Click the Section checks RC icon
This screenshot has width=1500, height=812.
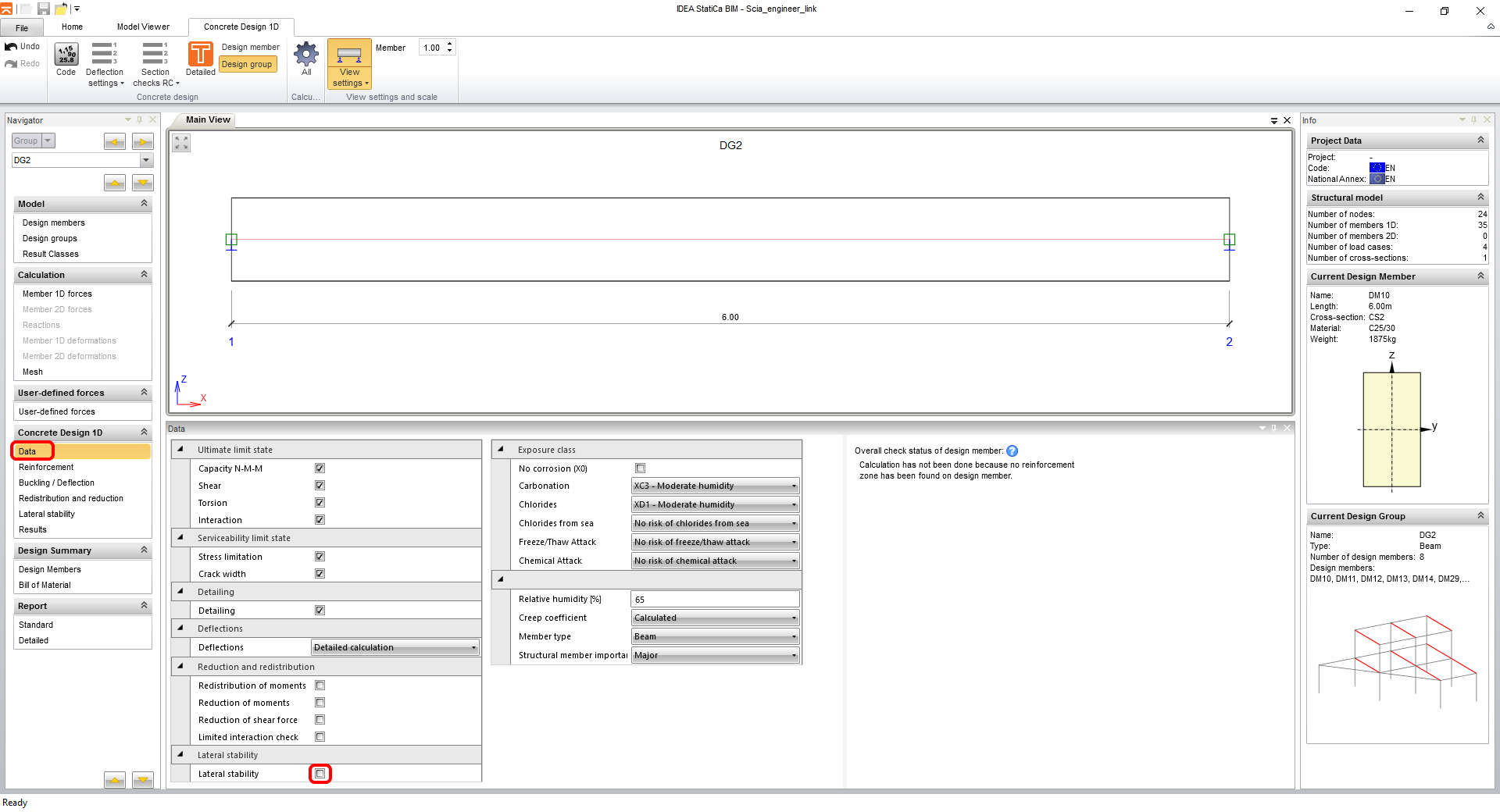154,62
